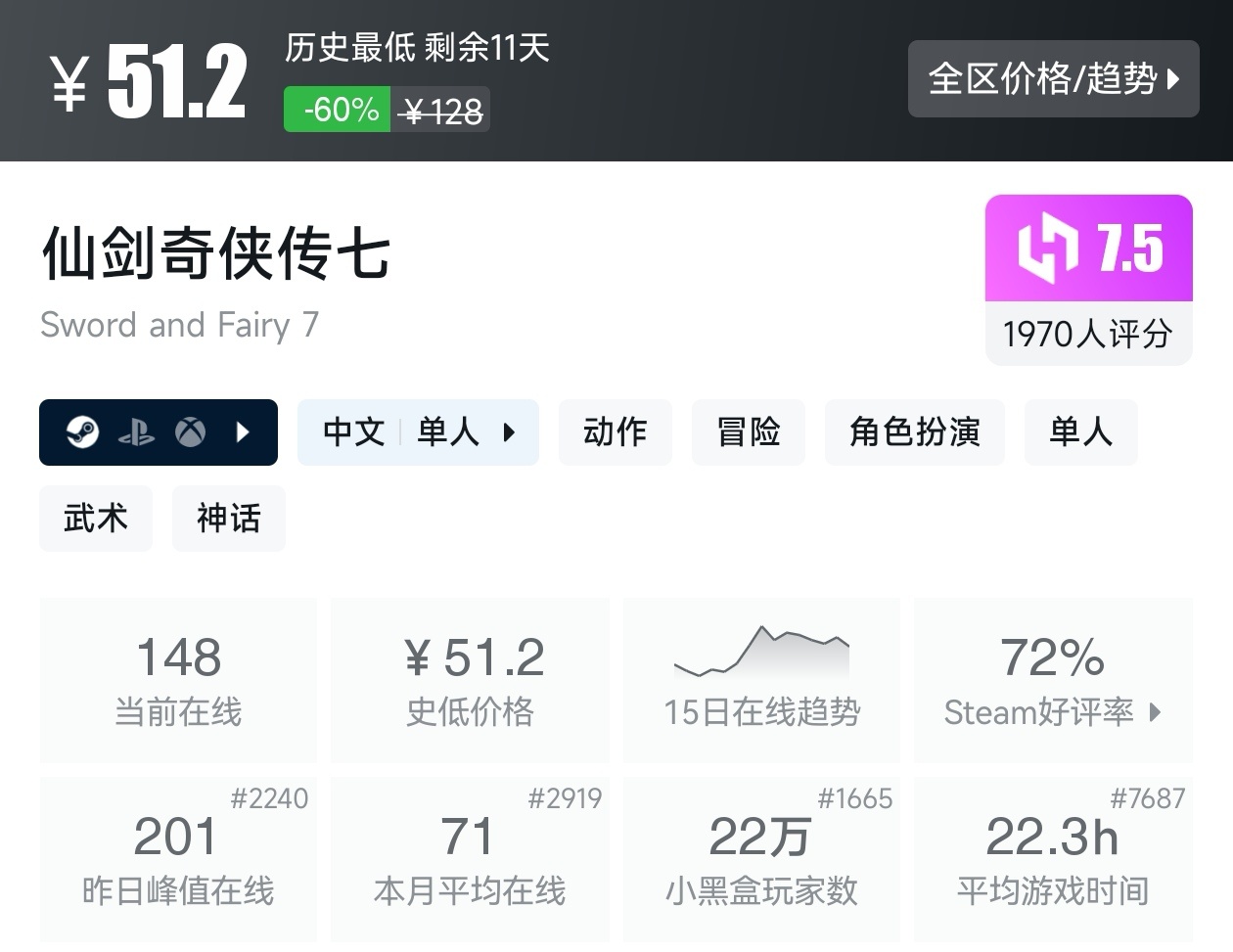Screen dimensions: 1233x952
Task: Open the 22.3h 平均游戏时间 stat card
Action: pyautogui.click(x=1053, y=859)
